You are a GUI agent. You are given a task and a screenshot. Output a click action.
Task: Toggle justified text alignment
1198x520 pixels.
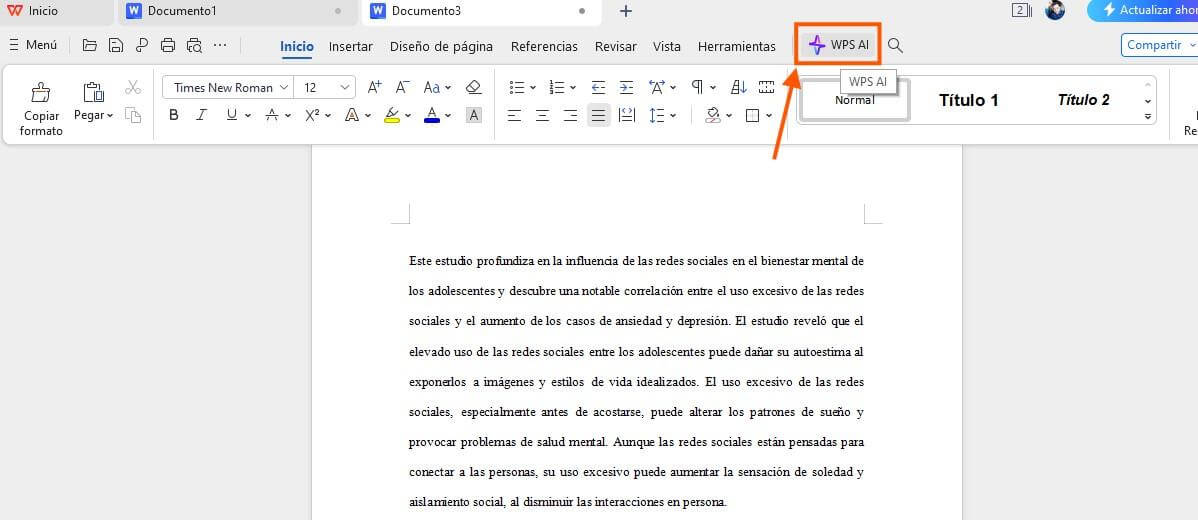(x=598, y=115)
